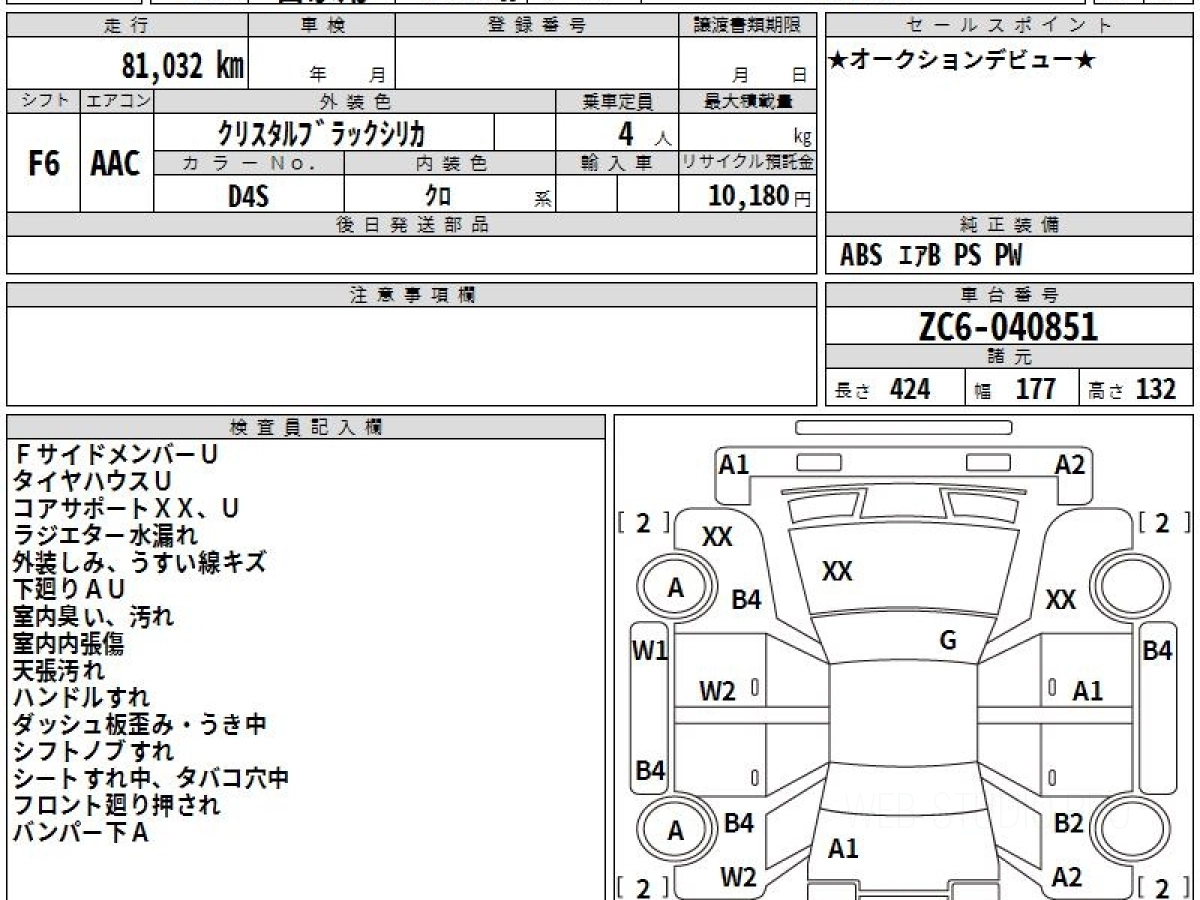The image size is (1200, 900).
Task: Select the クリスタルブラックシリカ exterior color name
Action: click(x=323, y=132)
